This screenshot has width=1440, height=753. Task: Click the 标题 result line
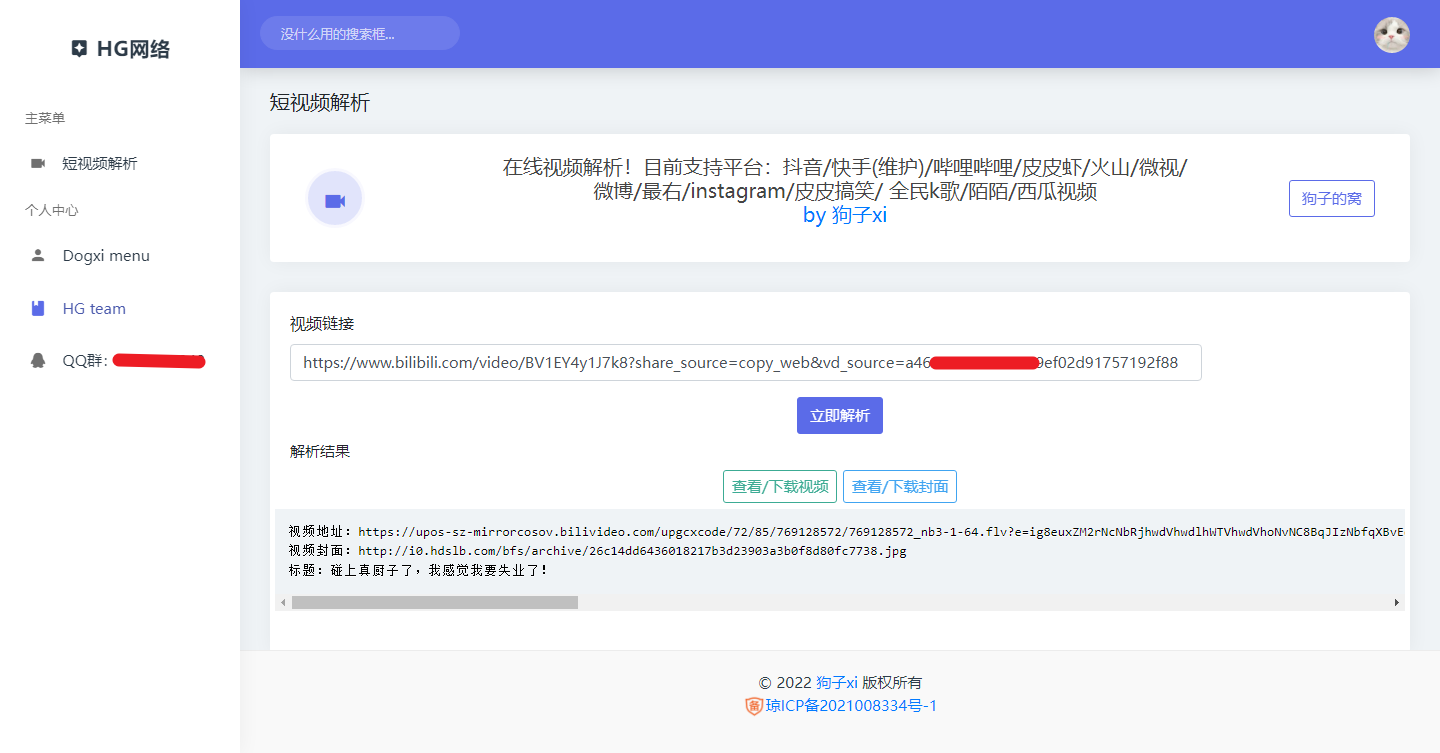418,570
